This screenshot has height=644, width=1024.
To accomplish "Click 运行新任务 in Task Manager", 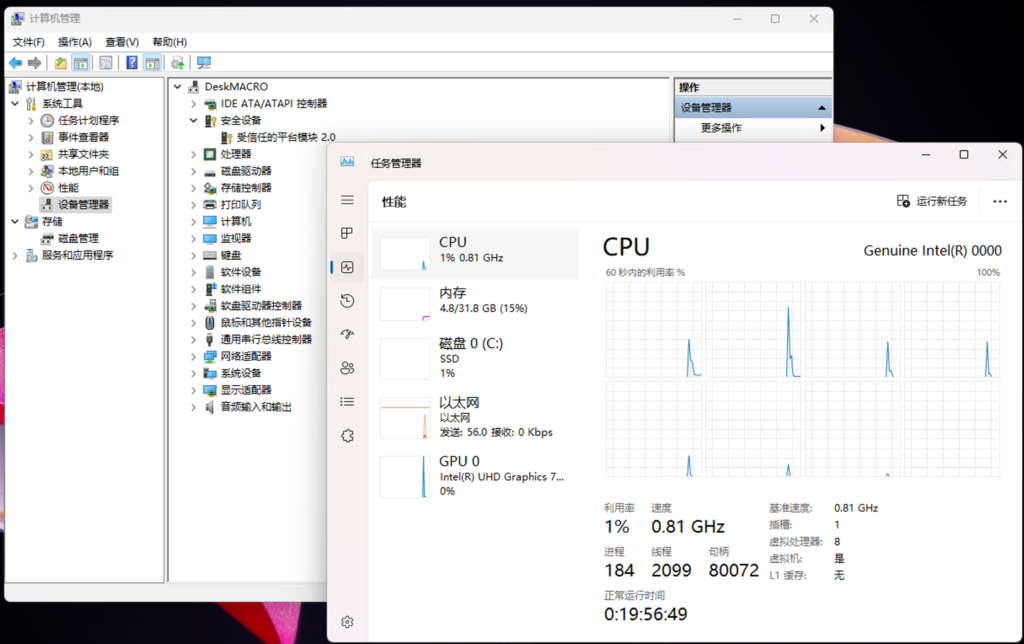I will (x=932, y=201).
